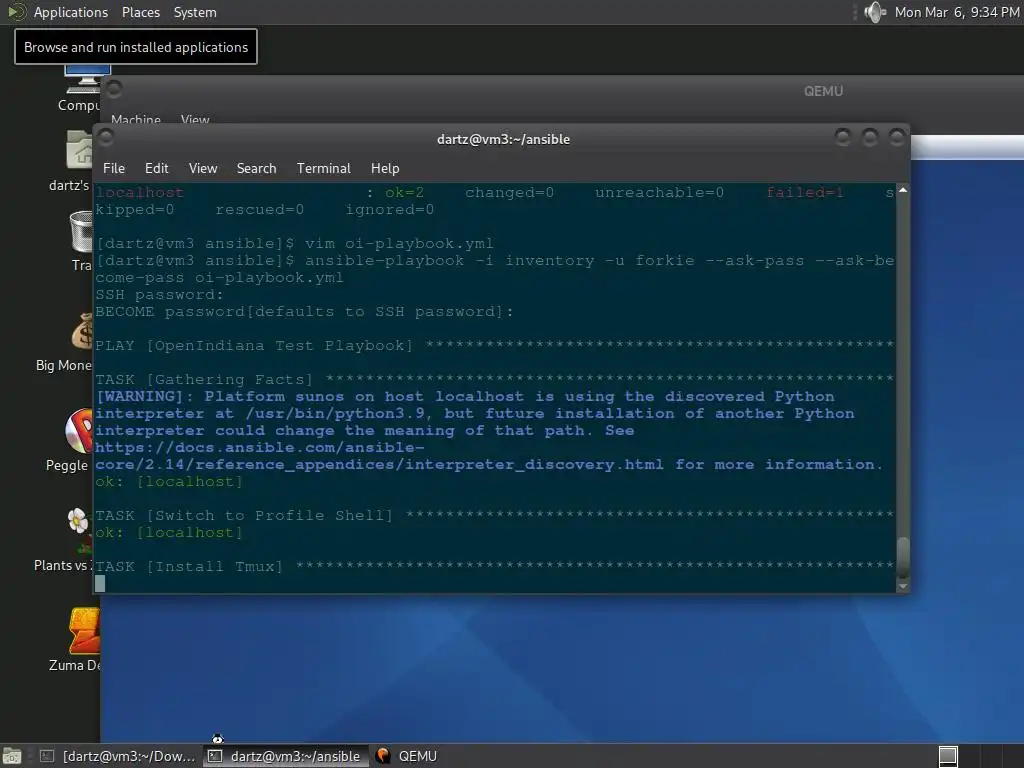The height and width of the screenshot is (768, 1024).
Task: Click the terminal window menu button at title left
Action: coord(106,137)
